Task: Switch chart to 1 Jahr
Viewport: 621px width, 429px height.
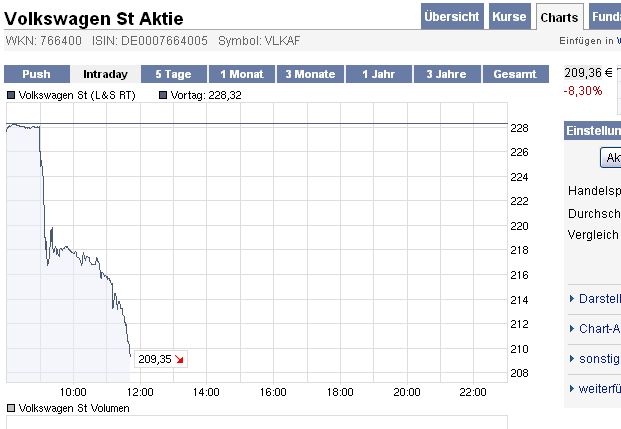Action: coord(379,74)
